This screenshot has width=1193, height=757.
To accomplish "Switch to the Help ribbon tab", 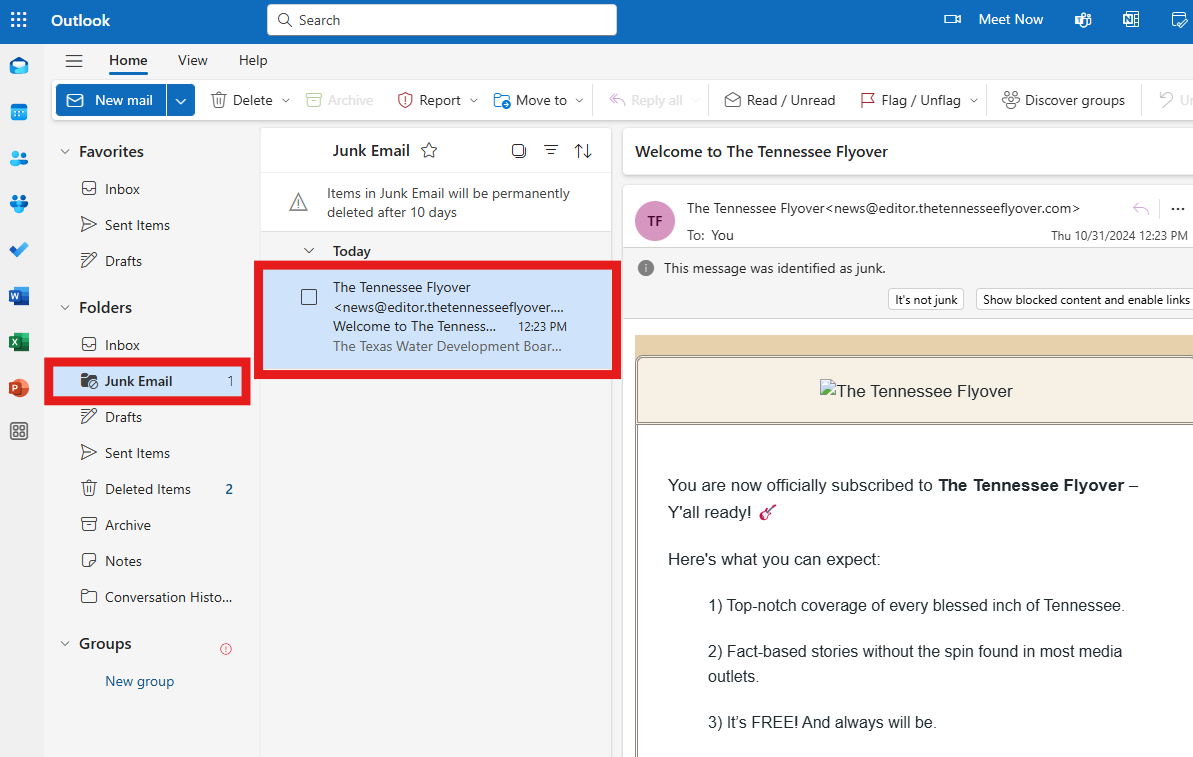I will (x=253, y=61).
